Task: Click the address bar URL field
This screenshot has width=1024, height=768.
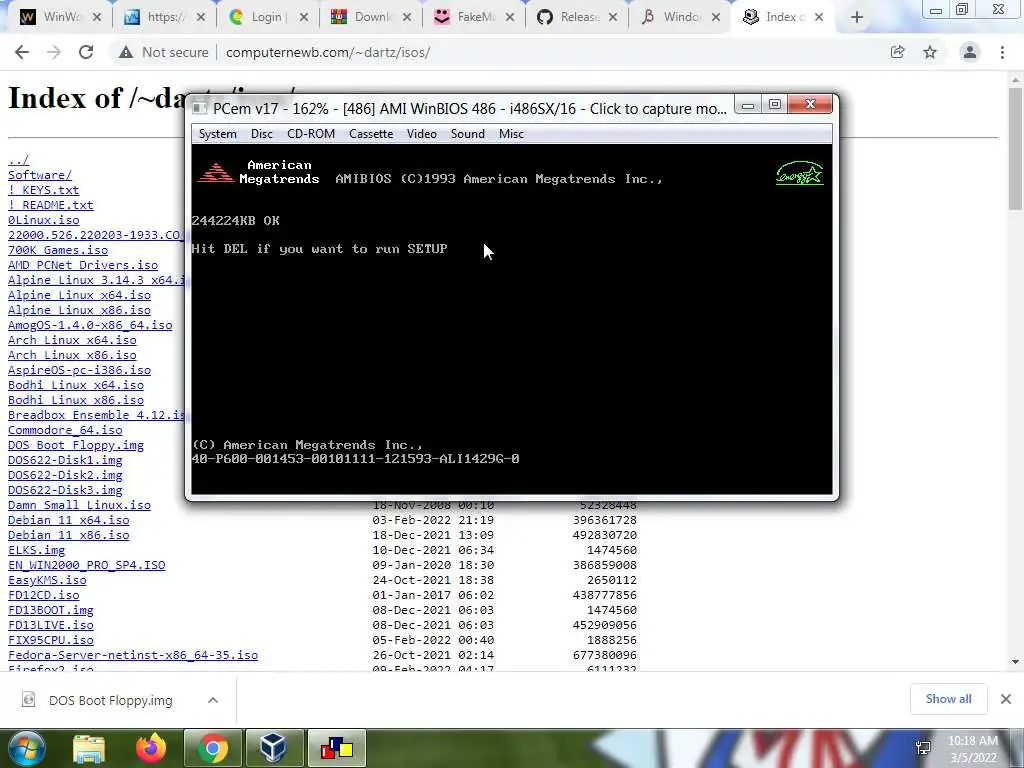Action: 328,52
